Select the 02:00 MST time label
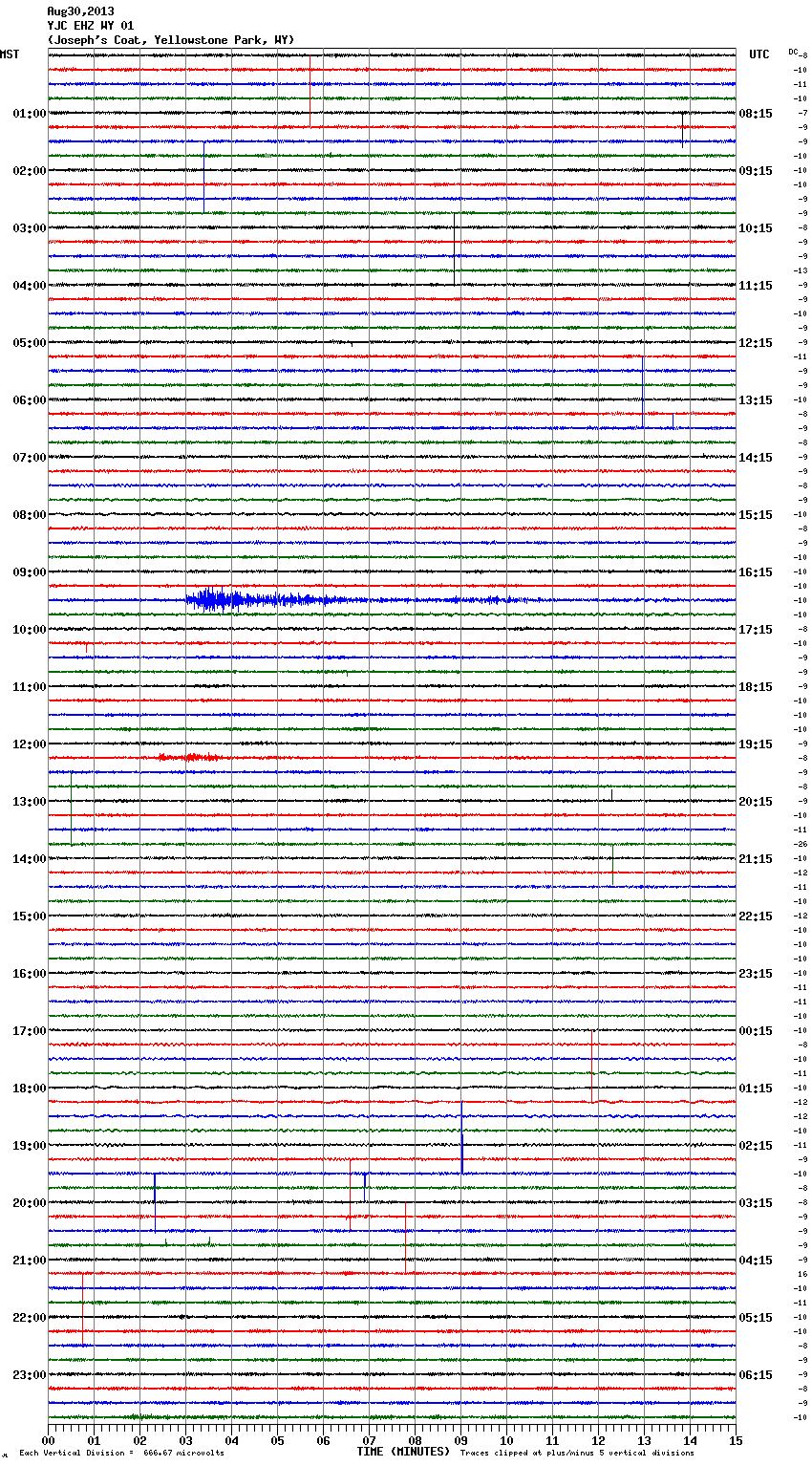 point(30,171)
